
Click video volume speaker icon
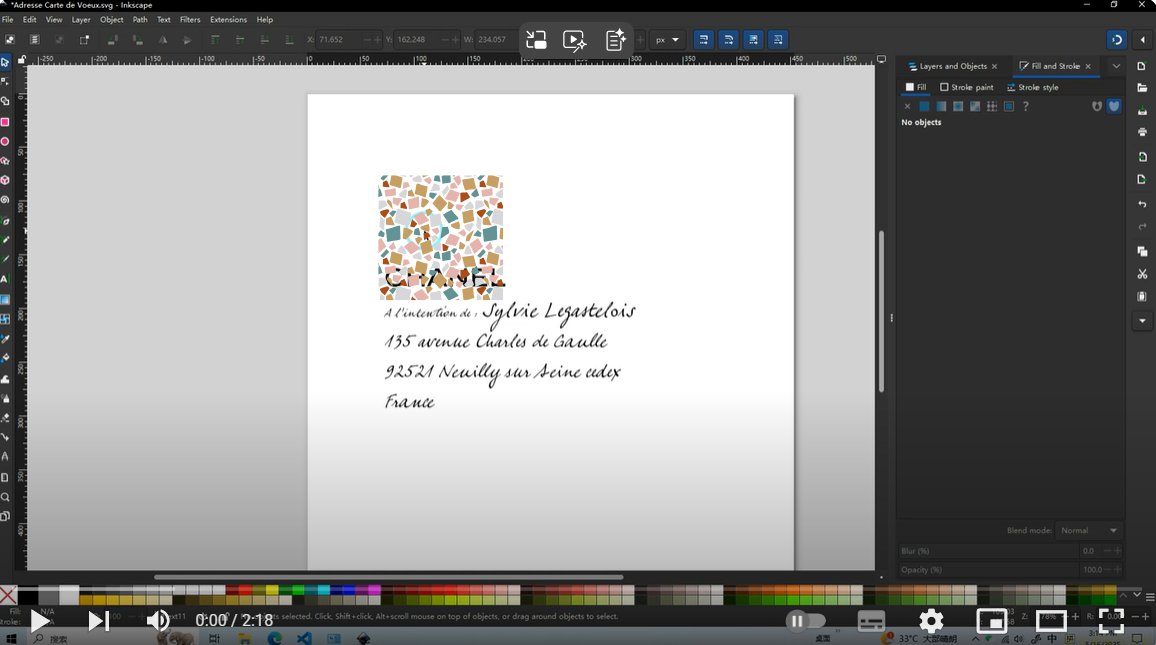pyautogui.click(x=158, y=621)
